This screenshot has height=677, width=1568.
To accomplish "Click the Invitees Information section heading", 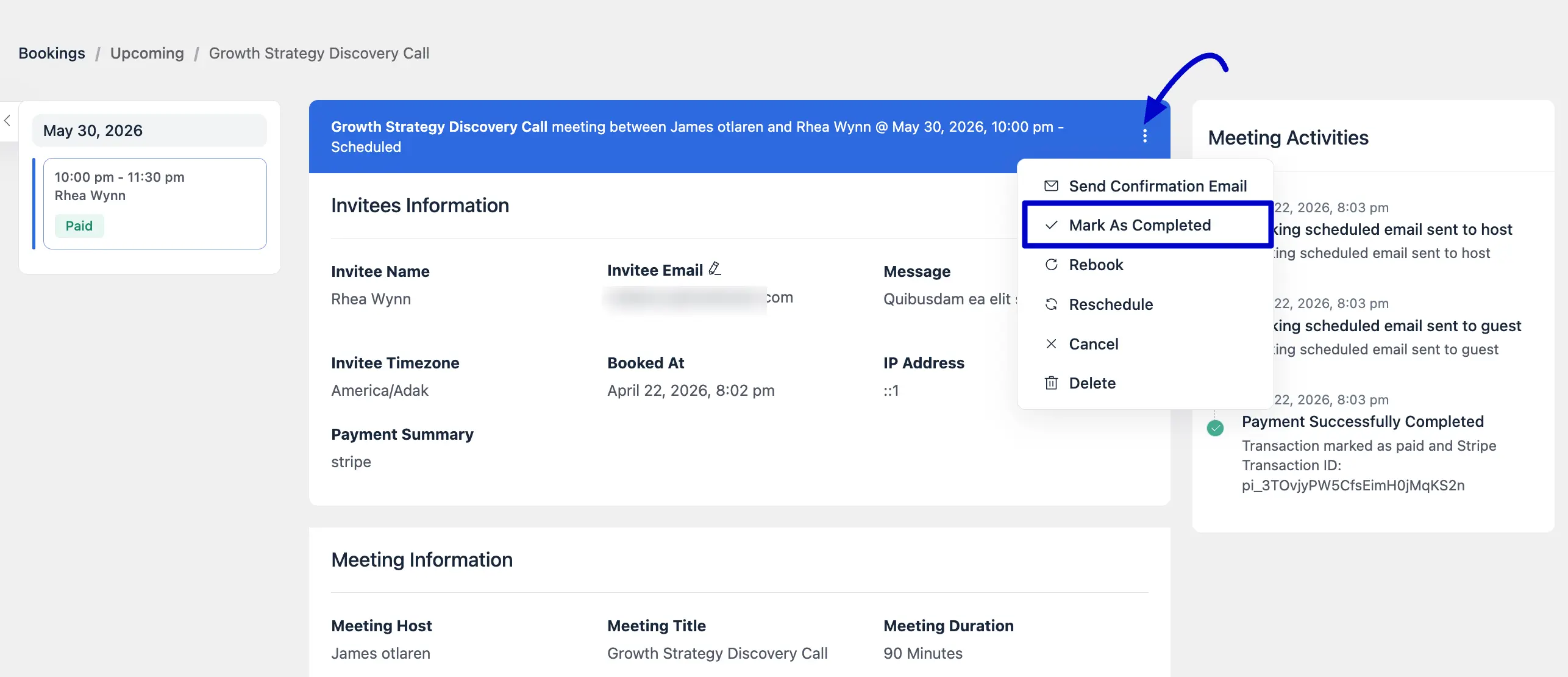I will [420, 206].
